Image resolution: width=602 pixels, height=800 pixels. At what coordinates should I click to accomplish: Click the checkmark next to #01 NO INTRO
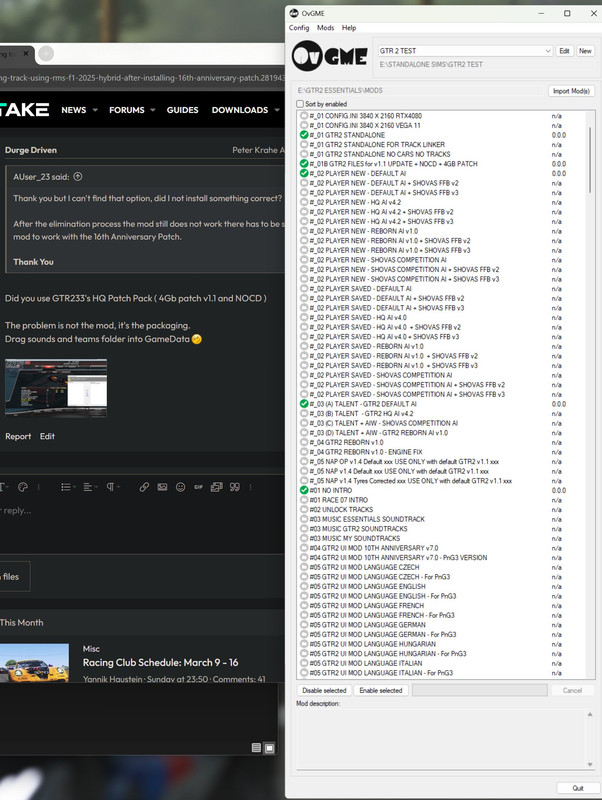pyautogui.click(x=304, y=490)
